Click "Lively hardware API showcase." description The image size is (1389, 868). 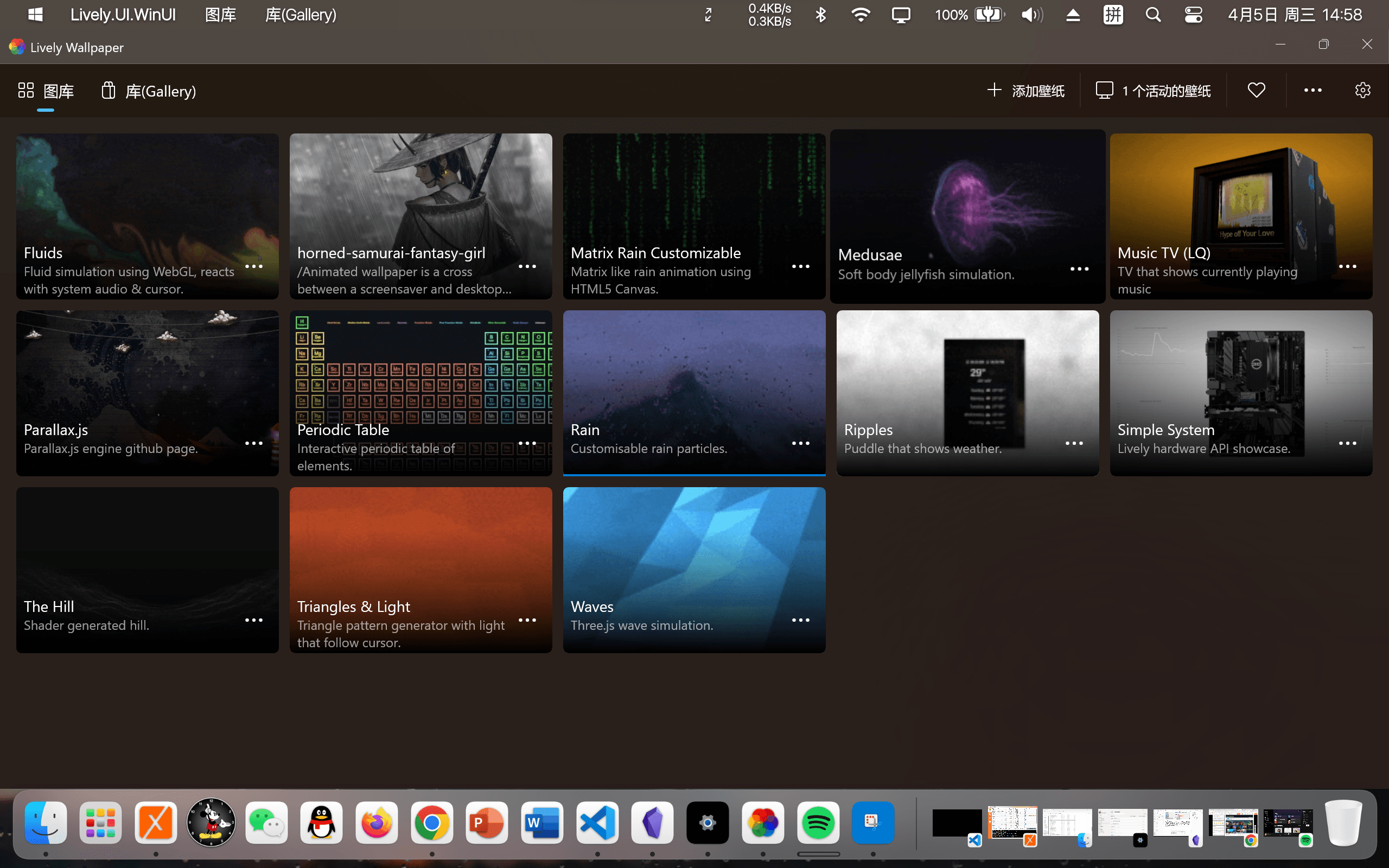1203,448
